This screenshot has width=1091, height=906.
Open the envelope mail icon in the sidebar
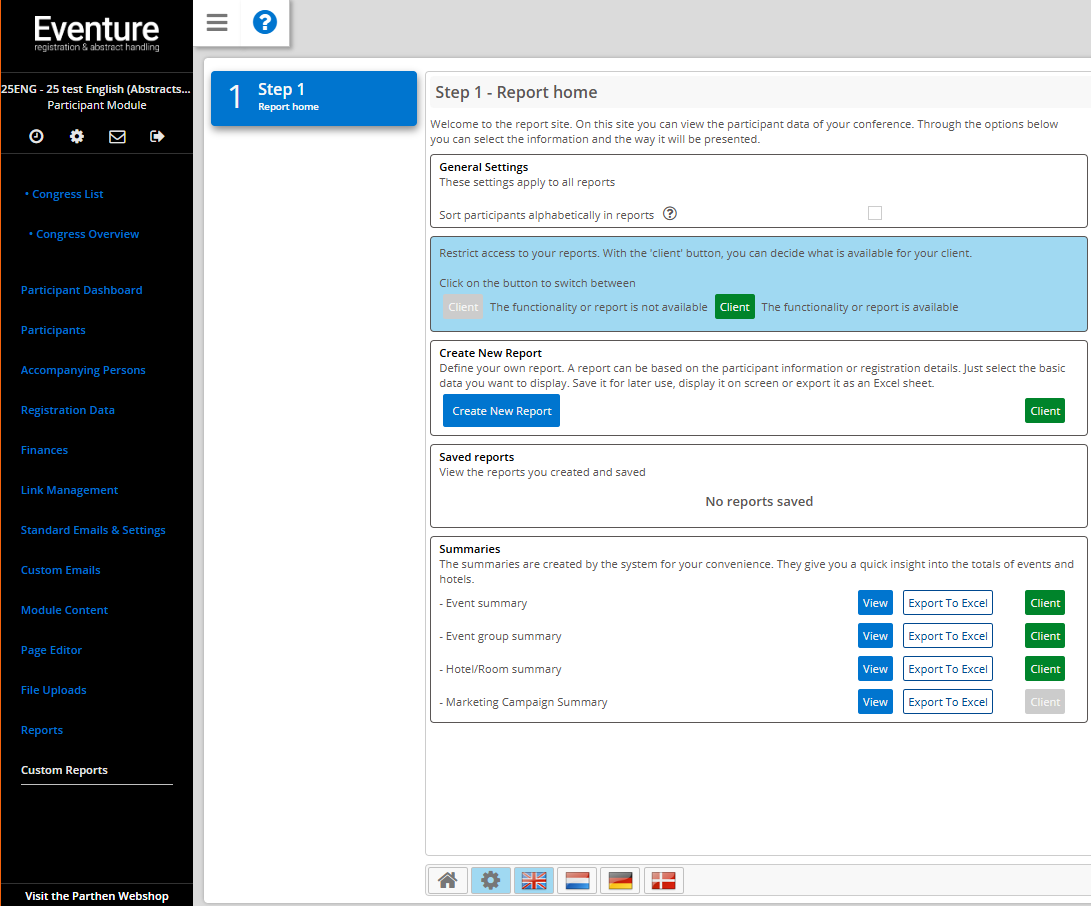pos(117,137)
